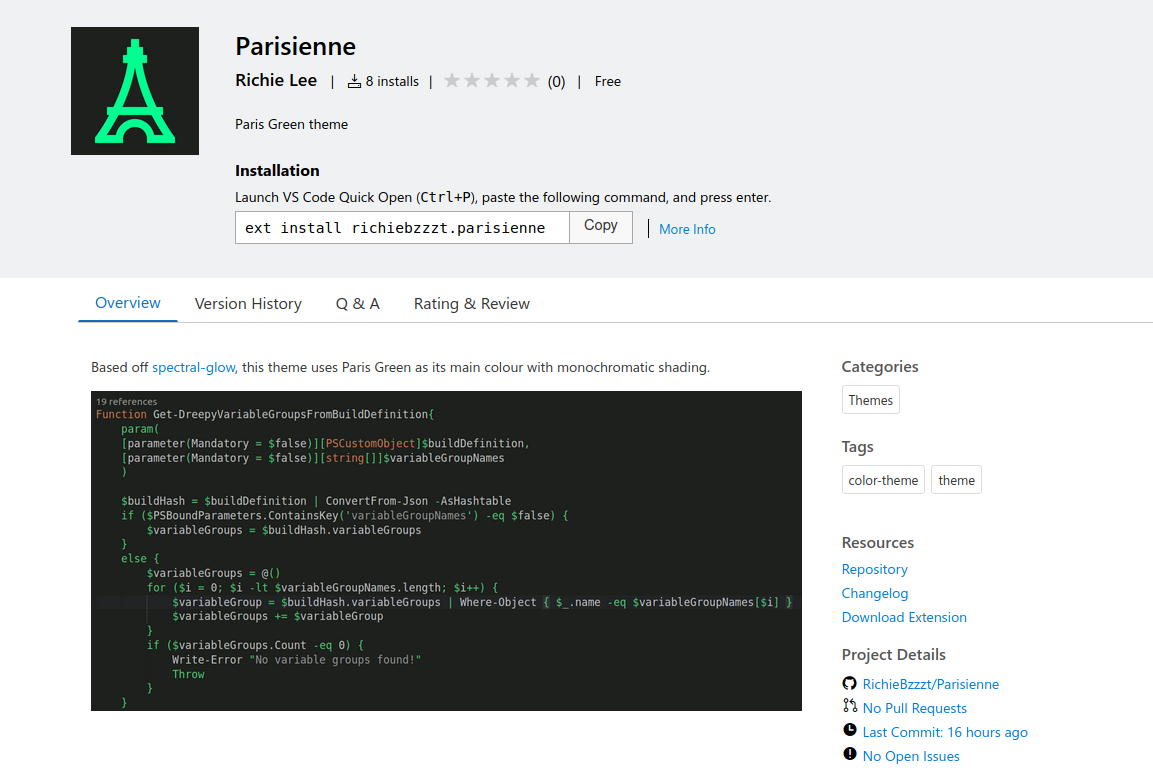Click the ext install command field
Image resolution: width=1153 pixels, height=778 pixels.
pos(402,228)
